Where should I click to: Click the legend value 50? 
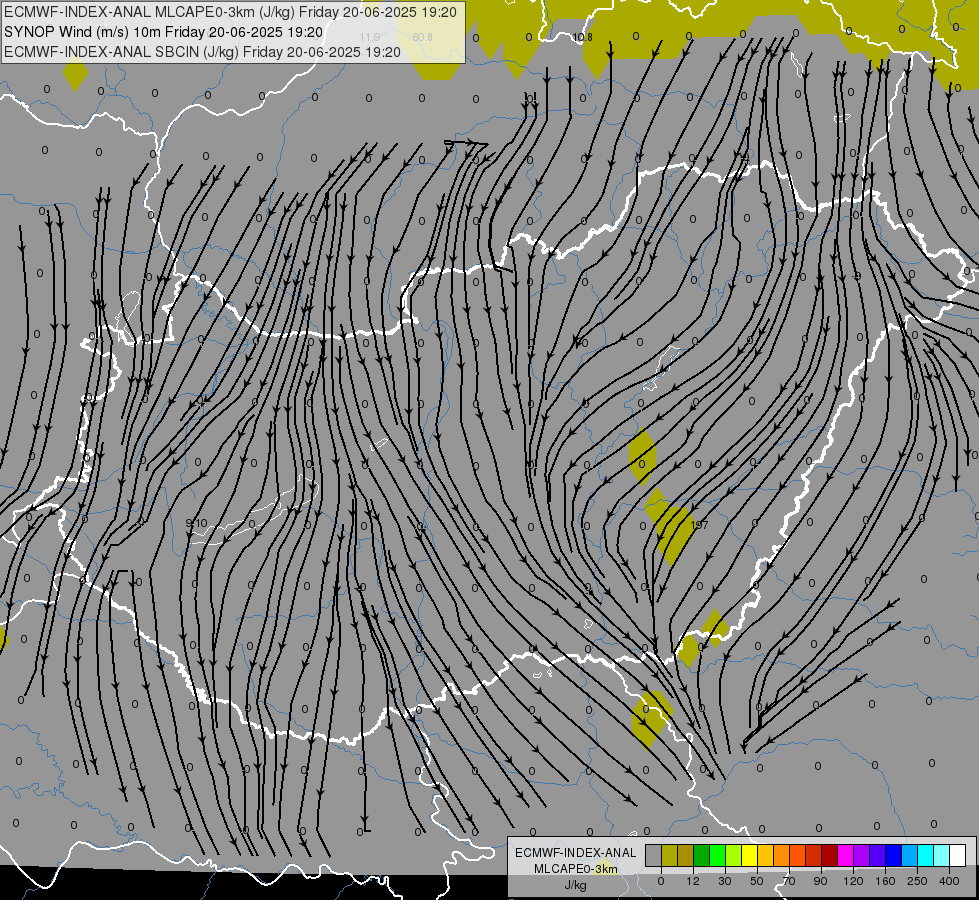pyautogui.click(x=757, y=881)
